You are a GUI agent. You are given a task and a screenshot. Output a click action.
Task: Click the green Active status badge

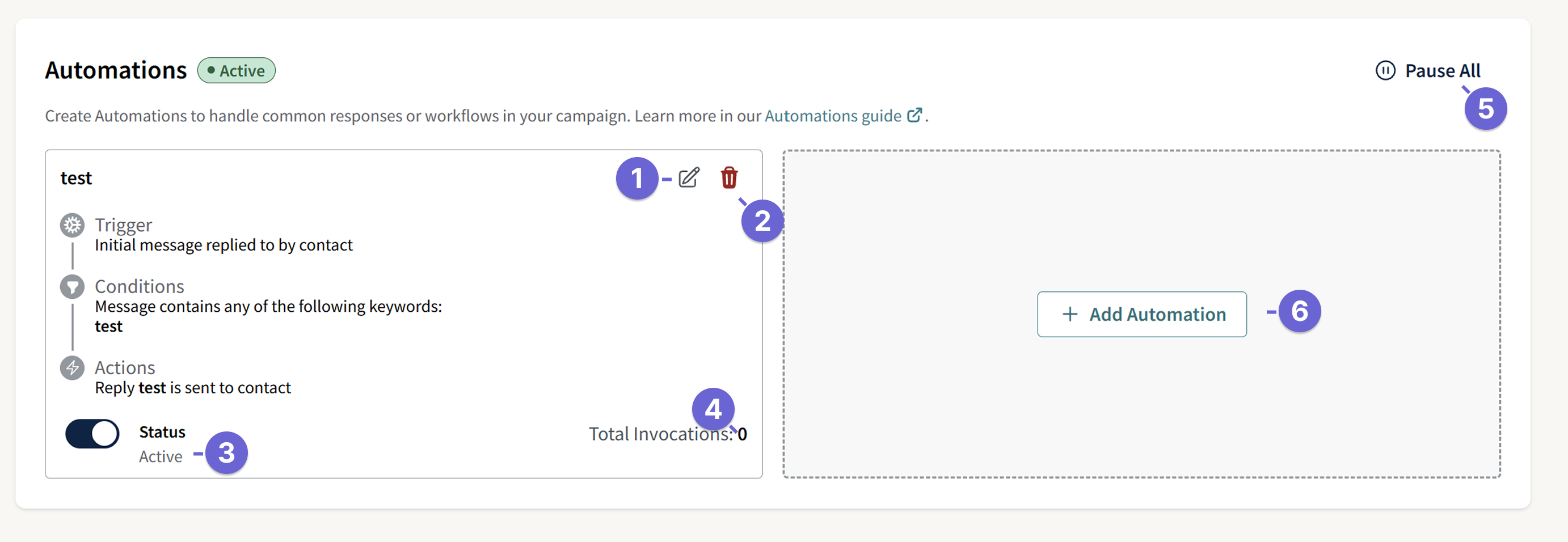click(x=236, y=70)
